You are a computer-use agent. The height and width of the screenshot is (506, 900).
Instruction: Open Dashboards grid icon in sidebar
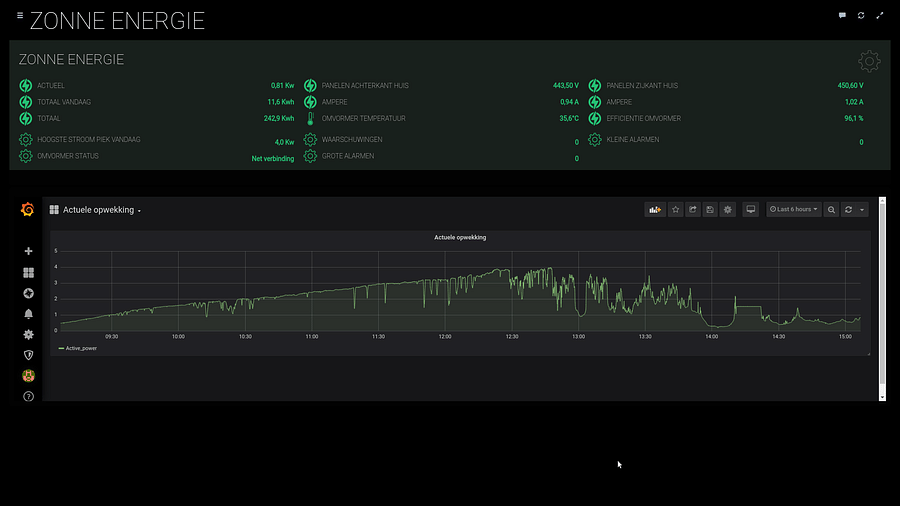point(28,272)
